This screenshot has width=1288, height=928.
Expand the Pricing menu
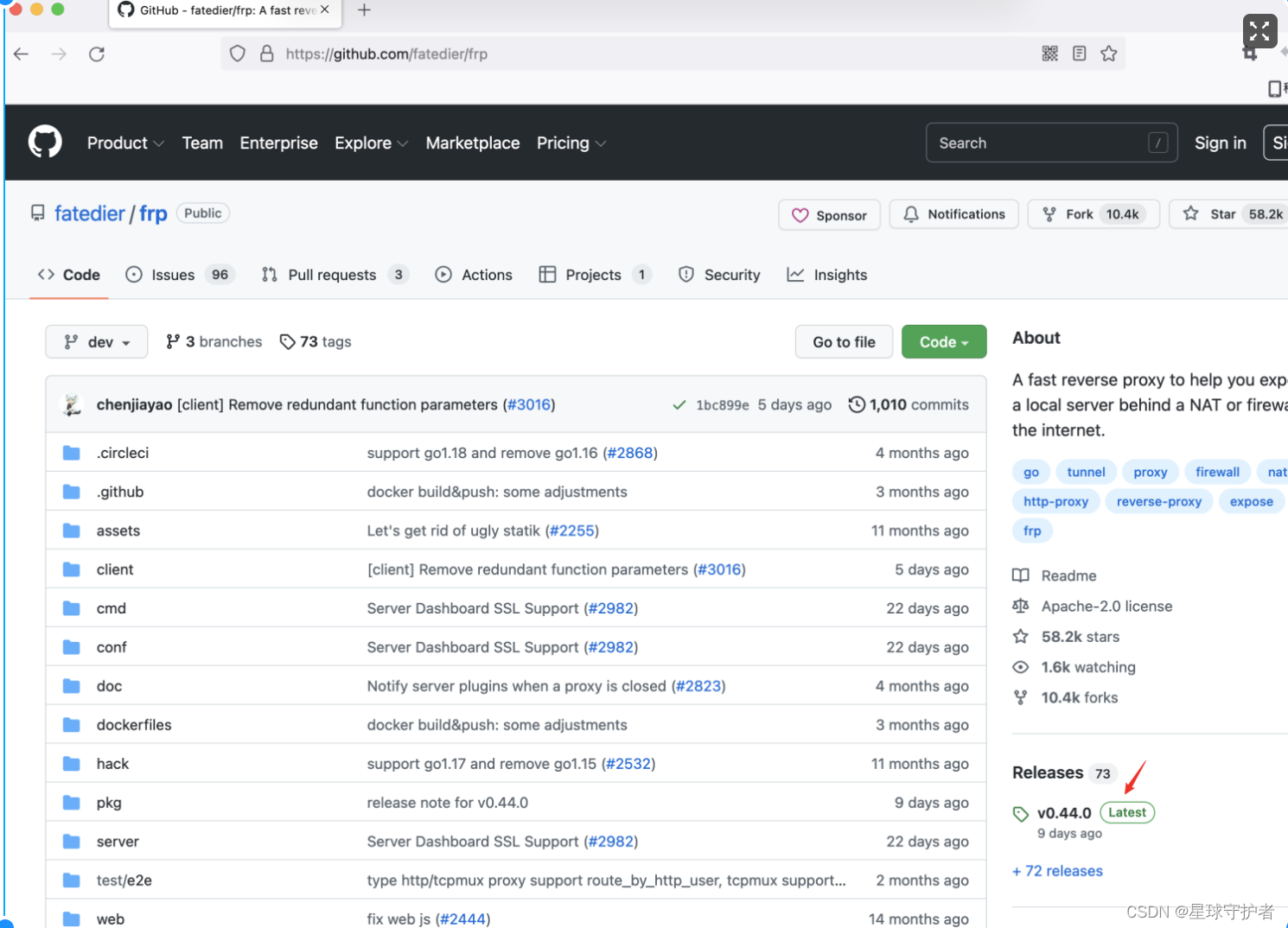pyautogui.click(x=571, y=143)
